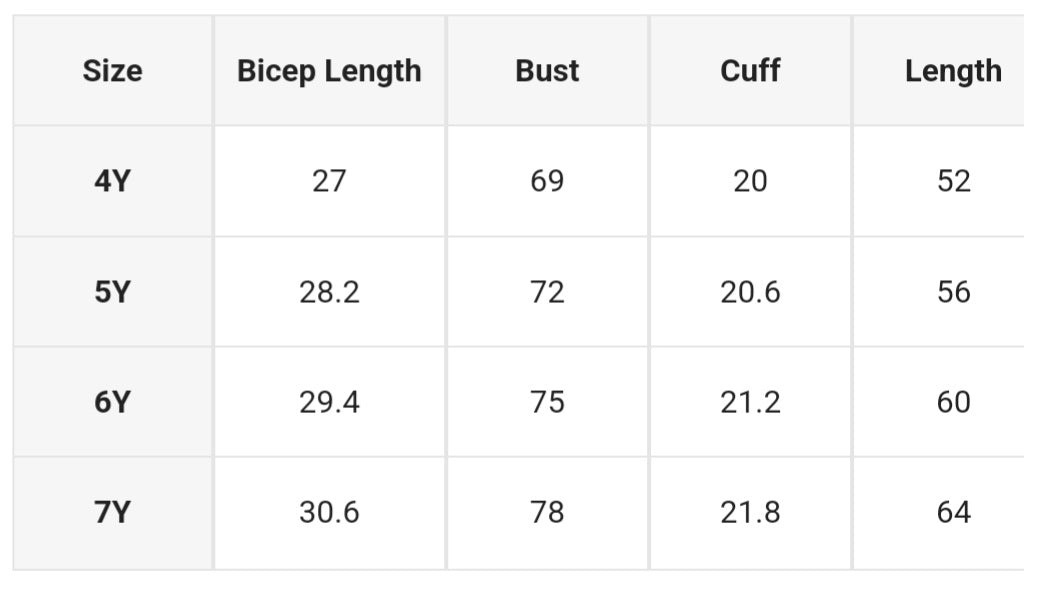Select the 6Y size row label
The width and height of the screenshot is (1057, 596).
tap(112, 402)
